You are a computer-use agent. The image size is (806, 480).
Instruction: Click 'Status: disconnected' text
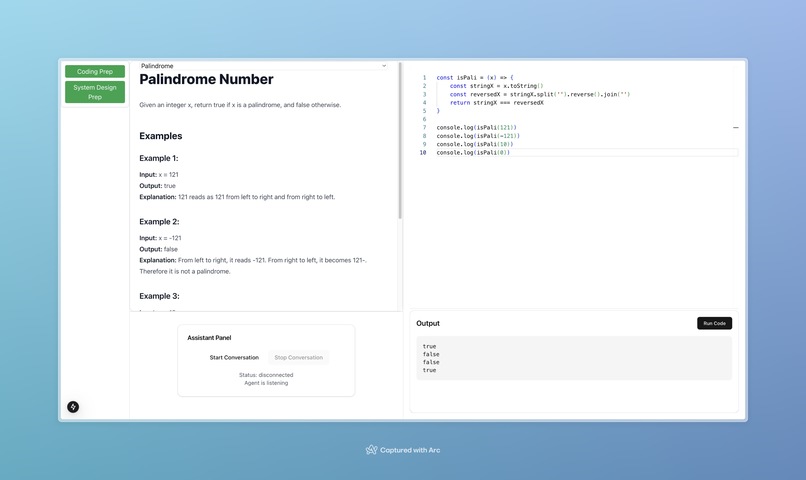266,375
